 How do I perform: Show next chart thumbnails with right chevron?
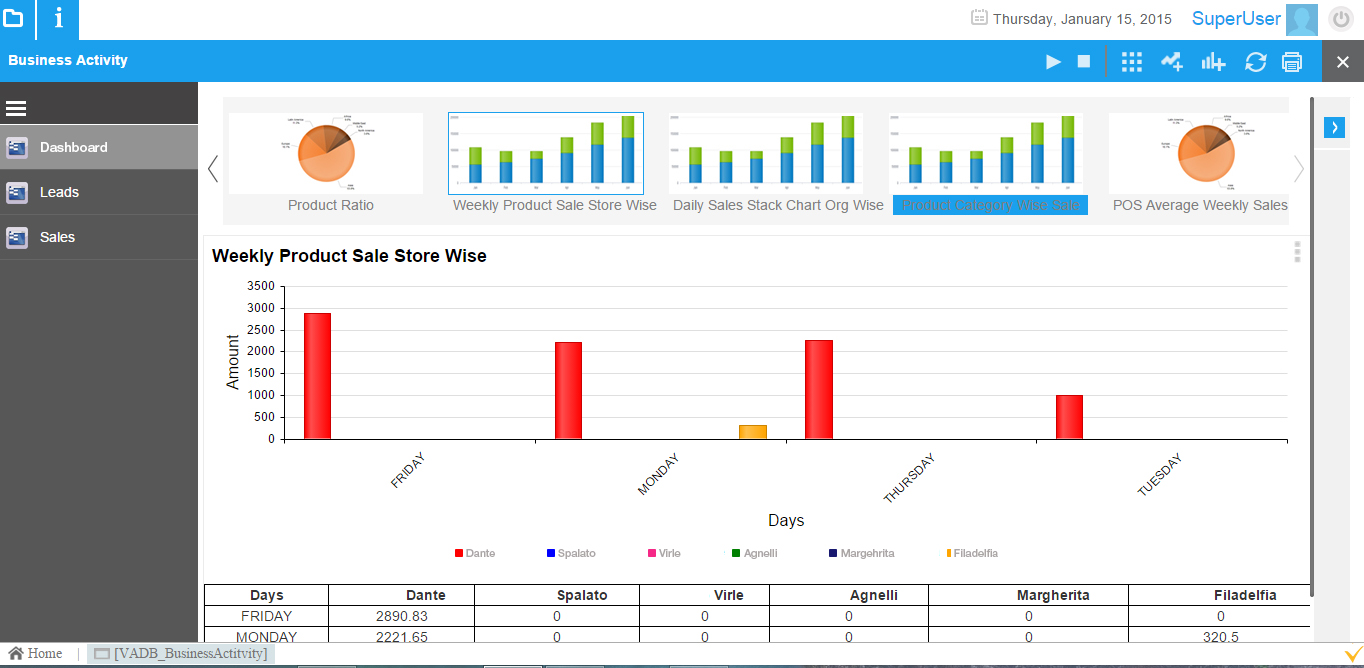coord(1298,169)
